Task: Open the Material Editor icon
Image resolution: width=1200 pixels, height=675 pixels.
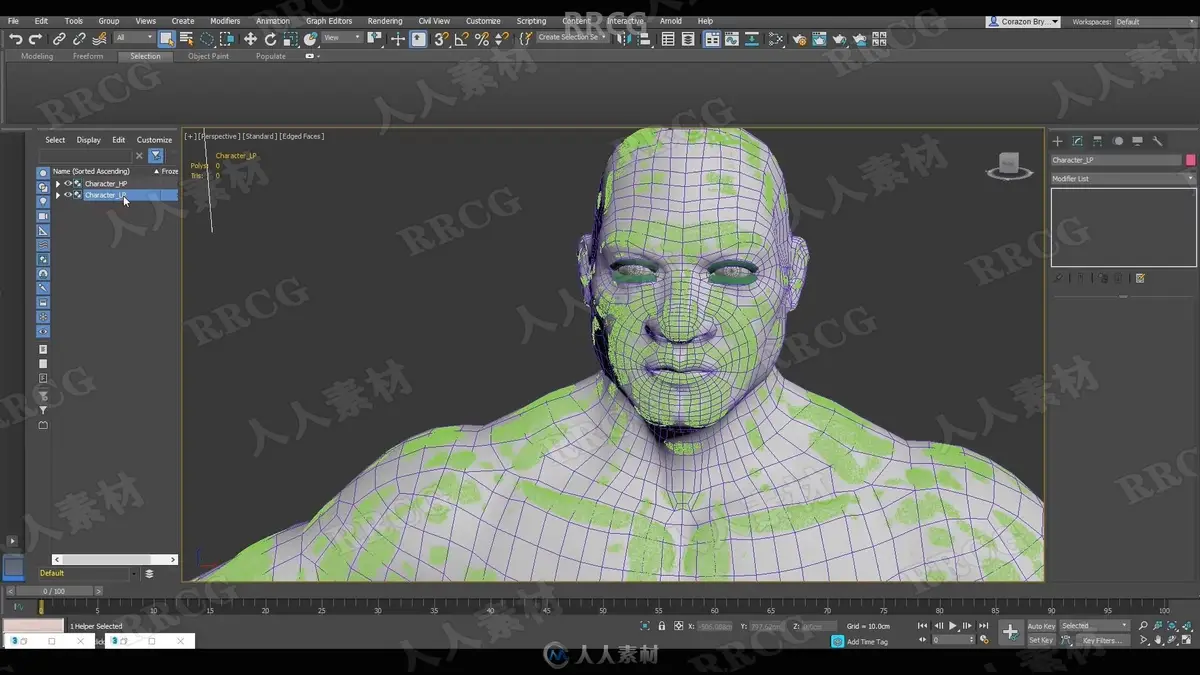Action: click(x=777, y=39)
